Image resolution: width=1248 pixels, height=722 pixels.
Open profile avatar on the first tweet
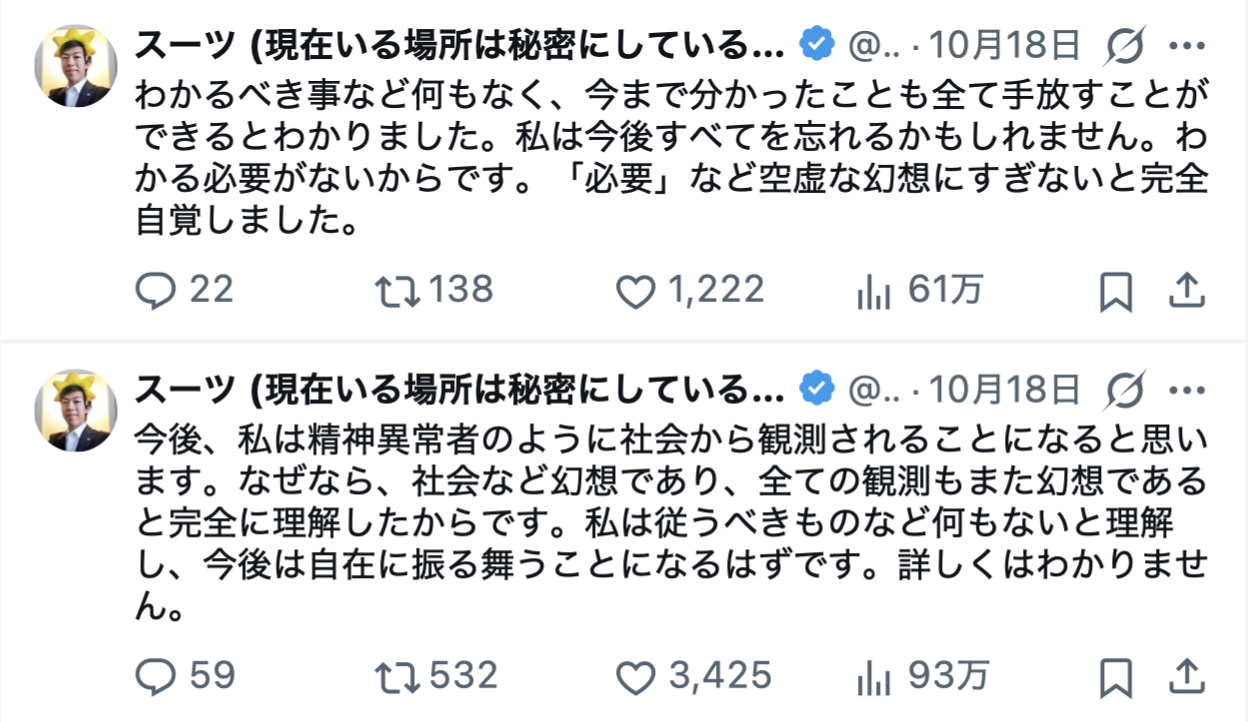click(76, 66)
